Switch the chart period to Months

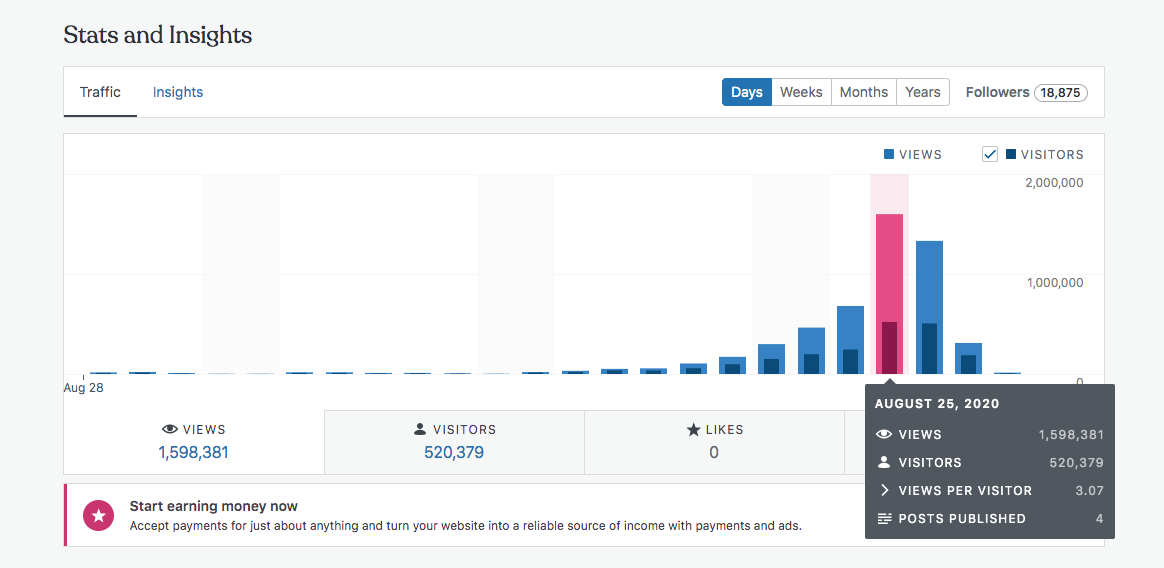(863, 92)
